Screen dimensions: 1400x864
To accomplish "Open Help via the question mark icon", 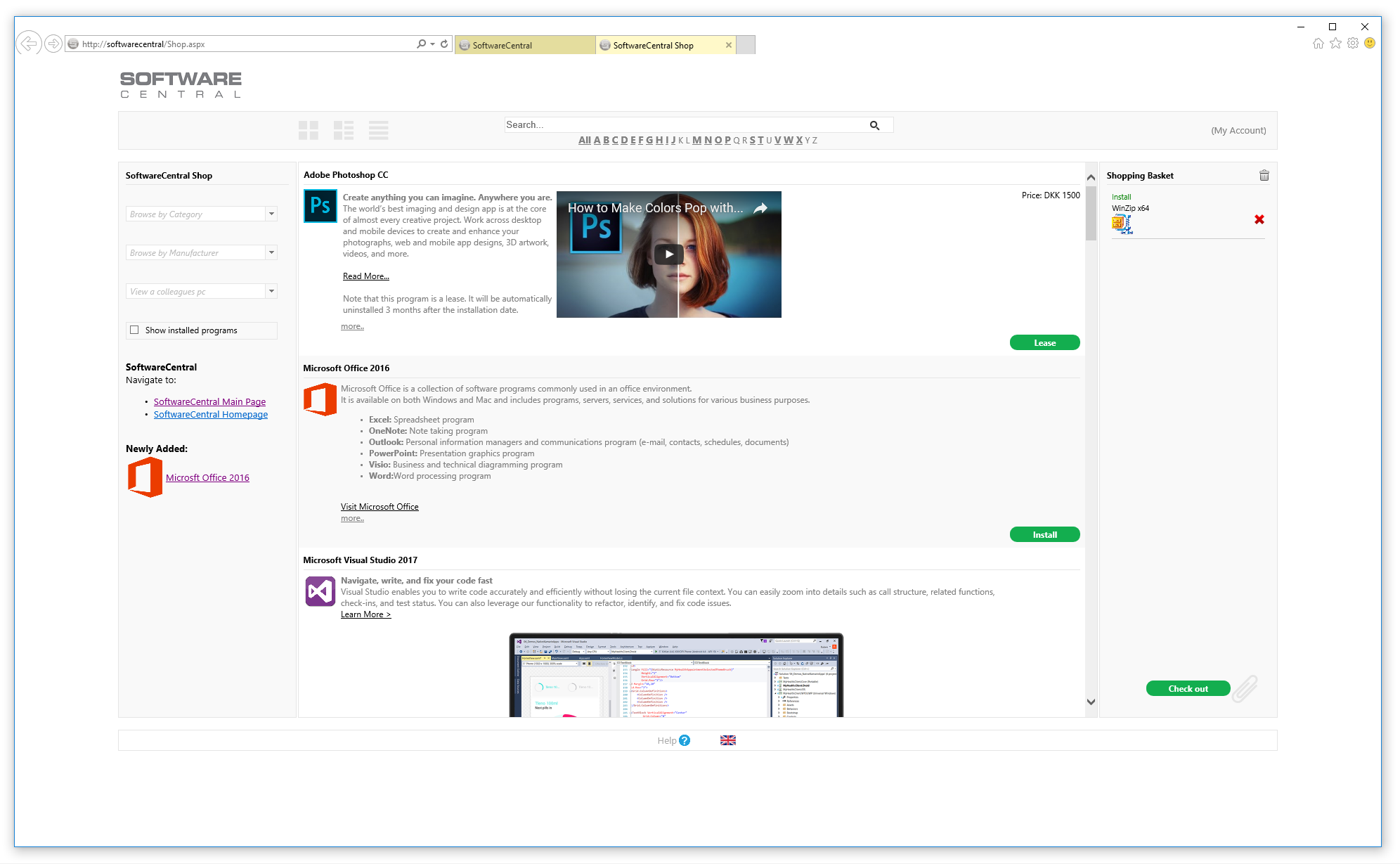I will 683,740.
